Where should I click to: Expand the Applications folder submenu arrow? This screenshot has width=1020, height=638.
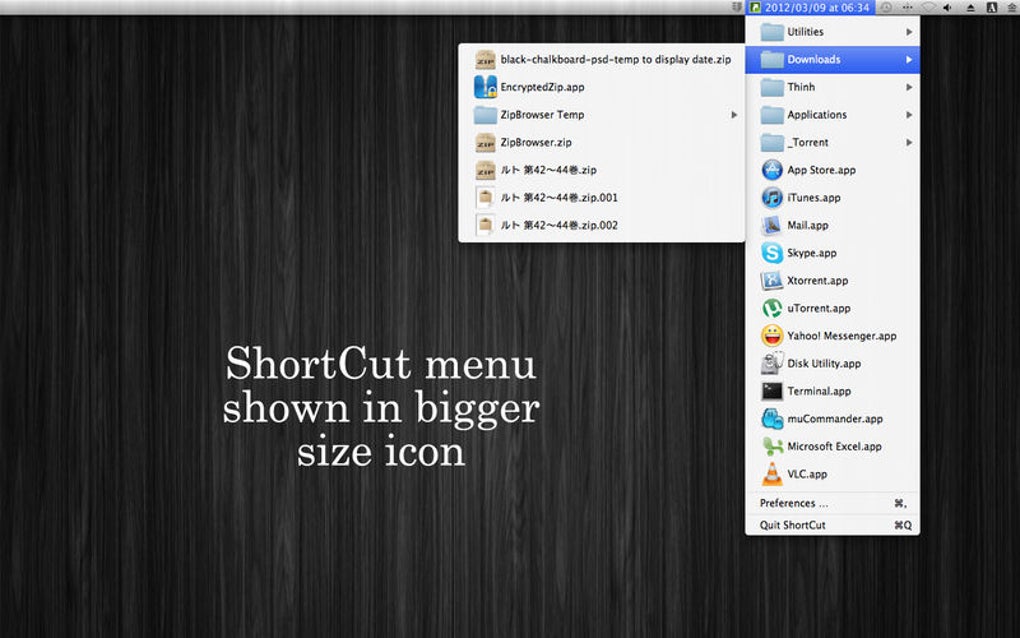[909, 114]
